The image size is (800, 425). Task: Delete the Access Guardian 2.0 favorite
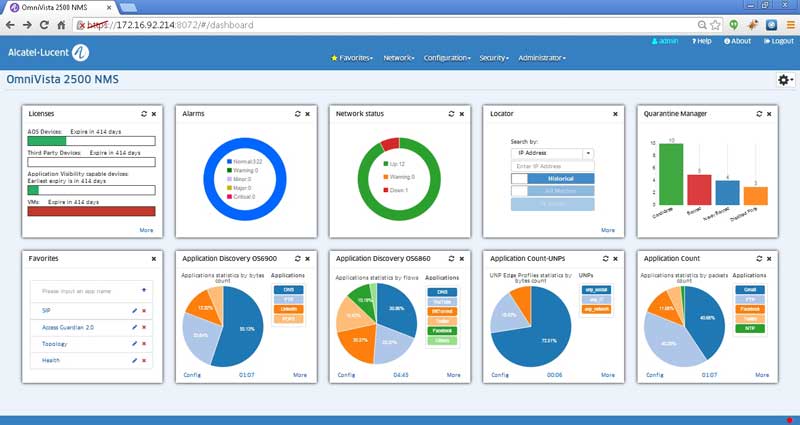(144, 328)
